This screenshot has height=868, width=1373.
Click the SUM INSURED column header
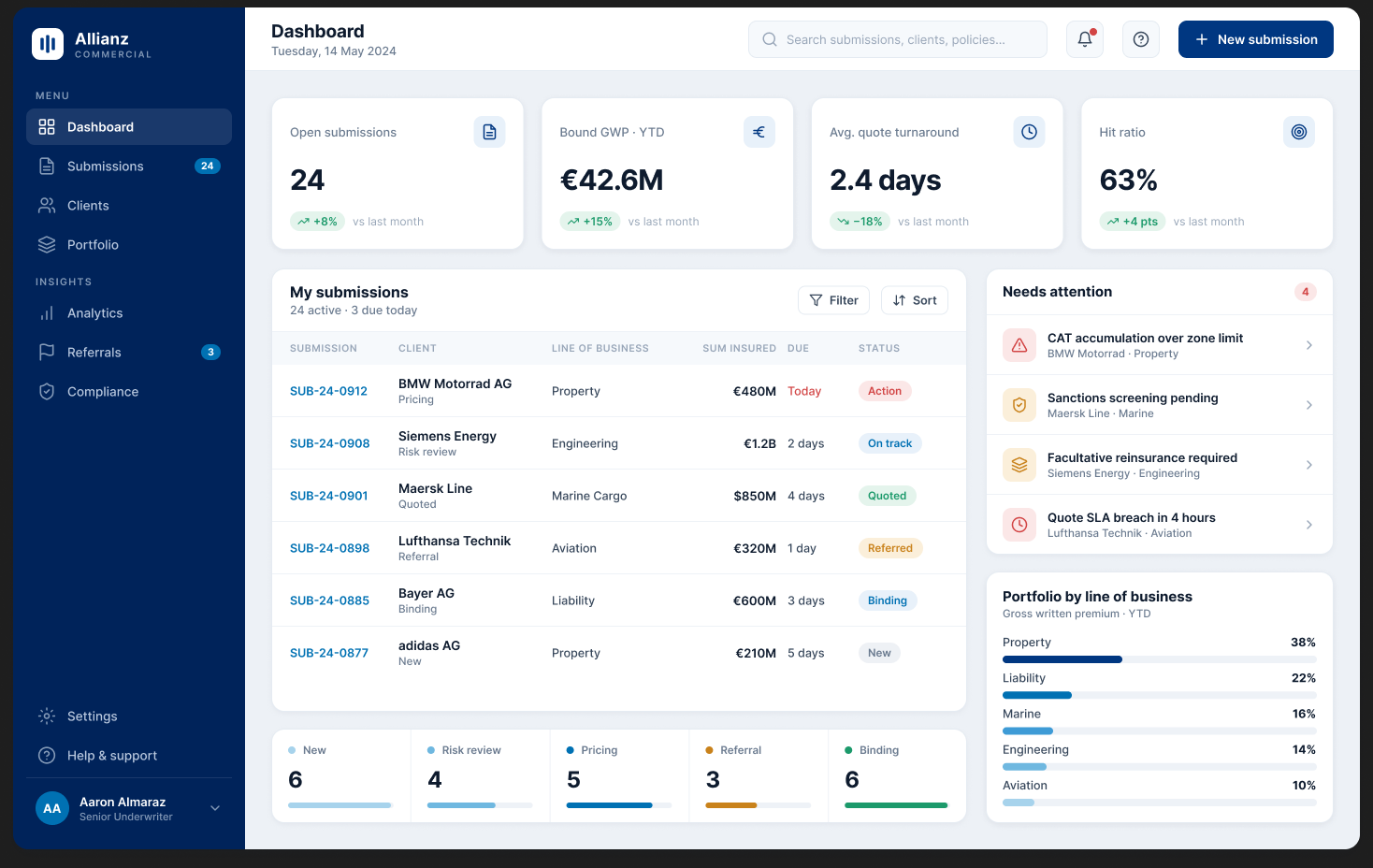[739, 348]
